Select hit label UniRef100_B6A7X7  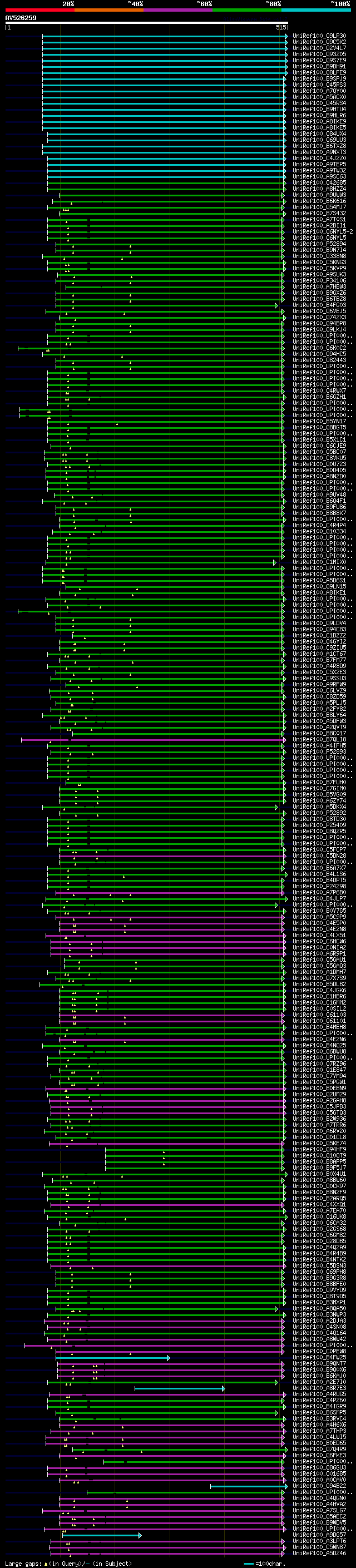(319, 868)
